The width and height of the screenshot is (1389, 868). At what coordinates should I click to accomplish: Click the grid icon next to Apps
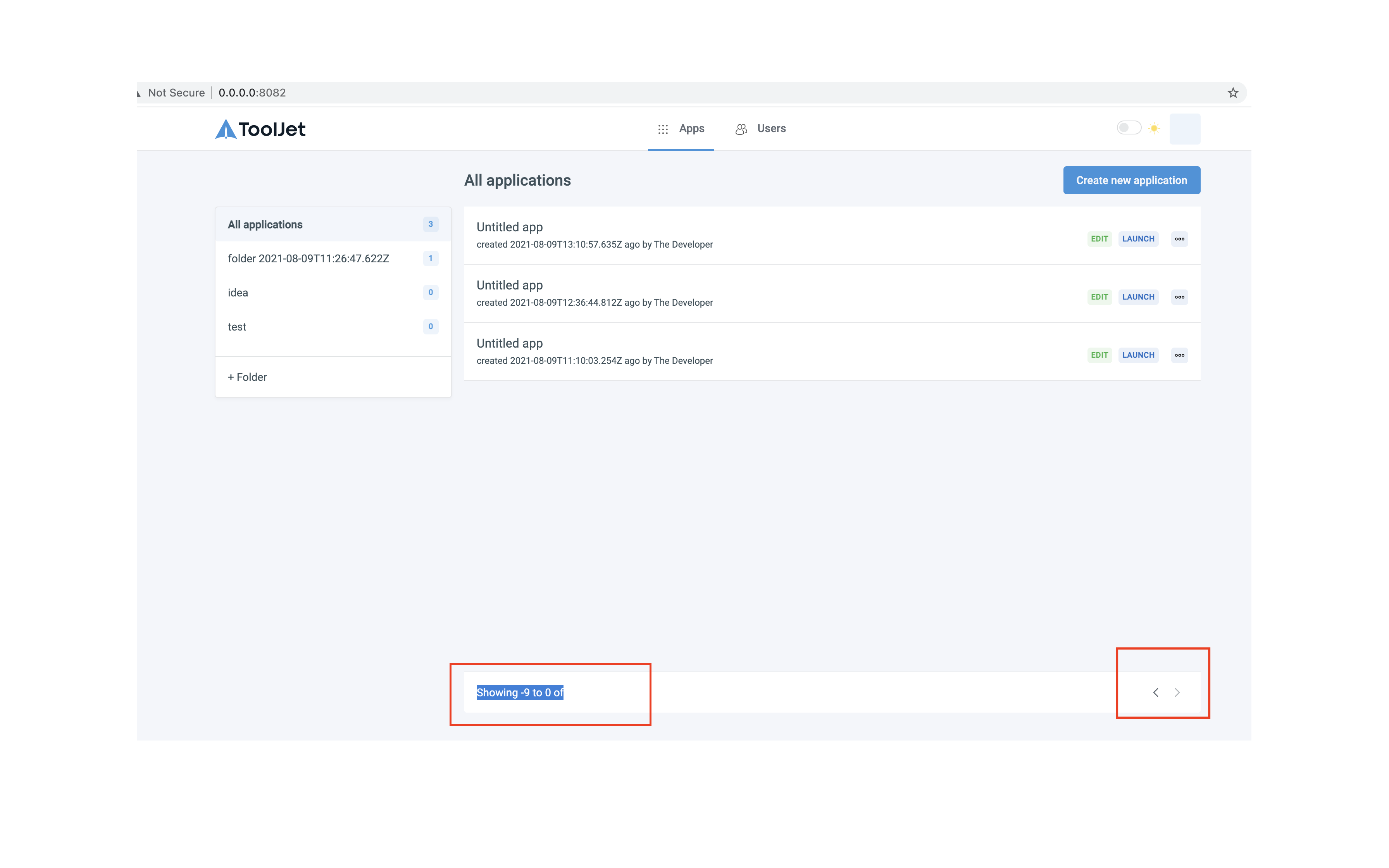click(x=663, y=129)
